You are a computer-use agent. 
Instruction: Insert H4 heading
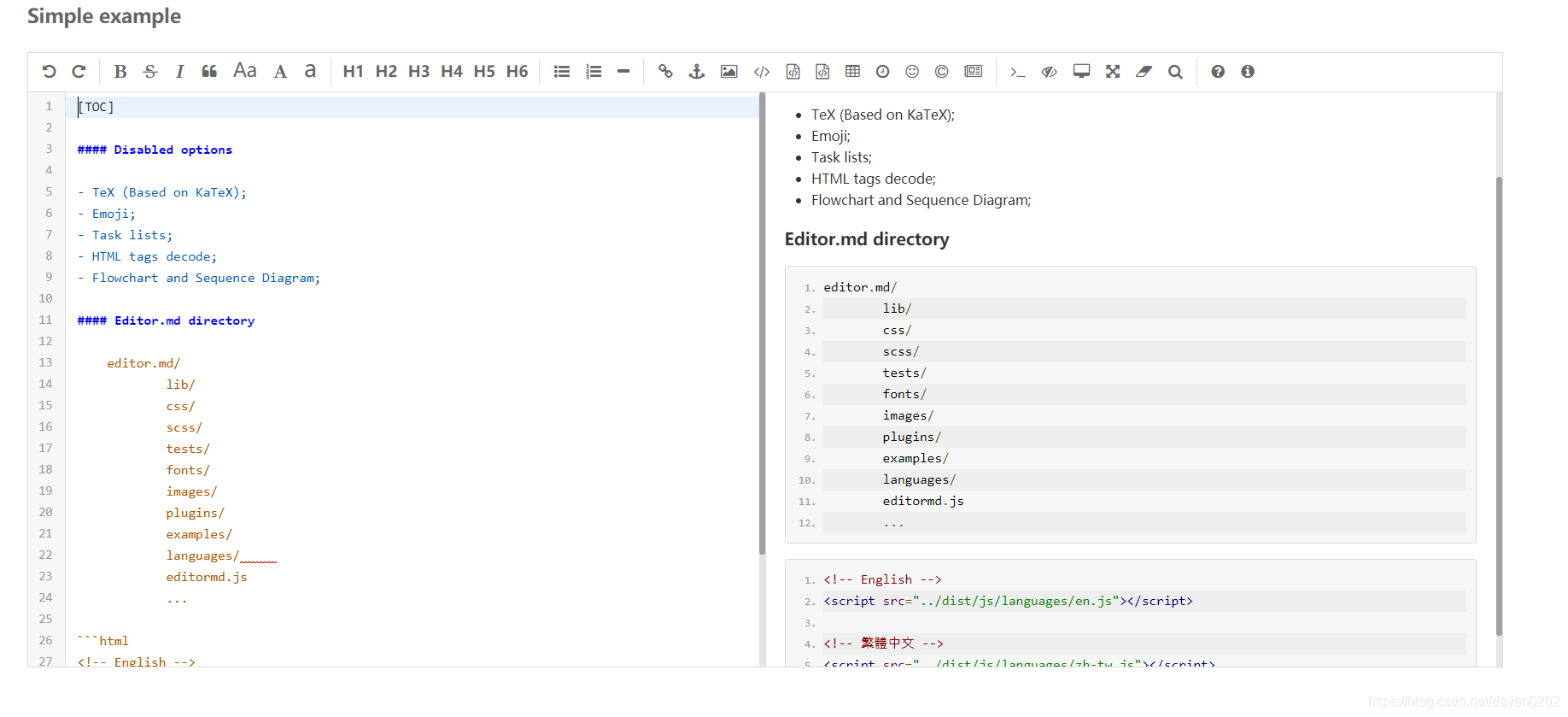pos(452,72)
